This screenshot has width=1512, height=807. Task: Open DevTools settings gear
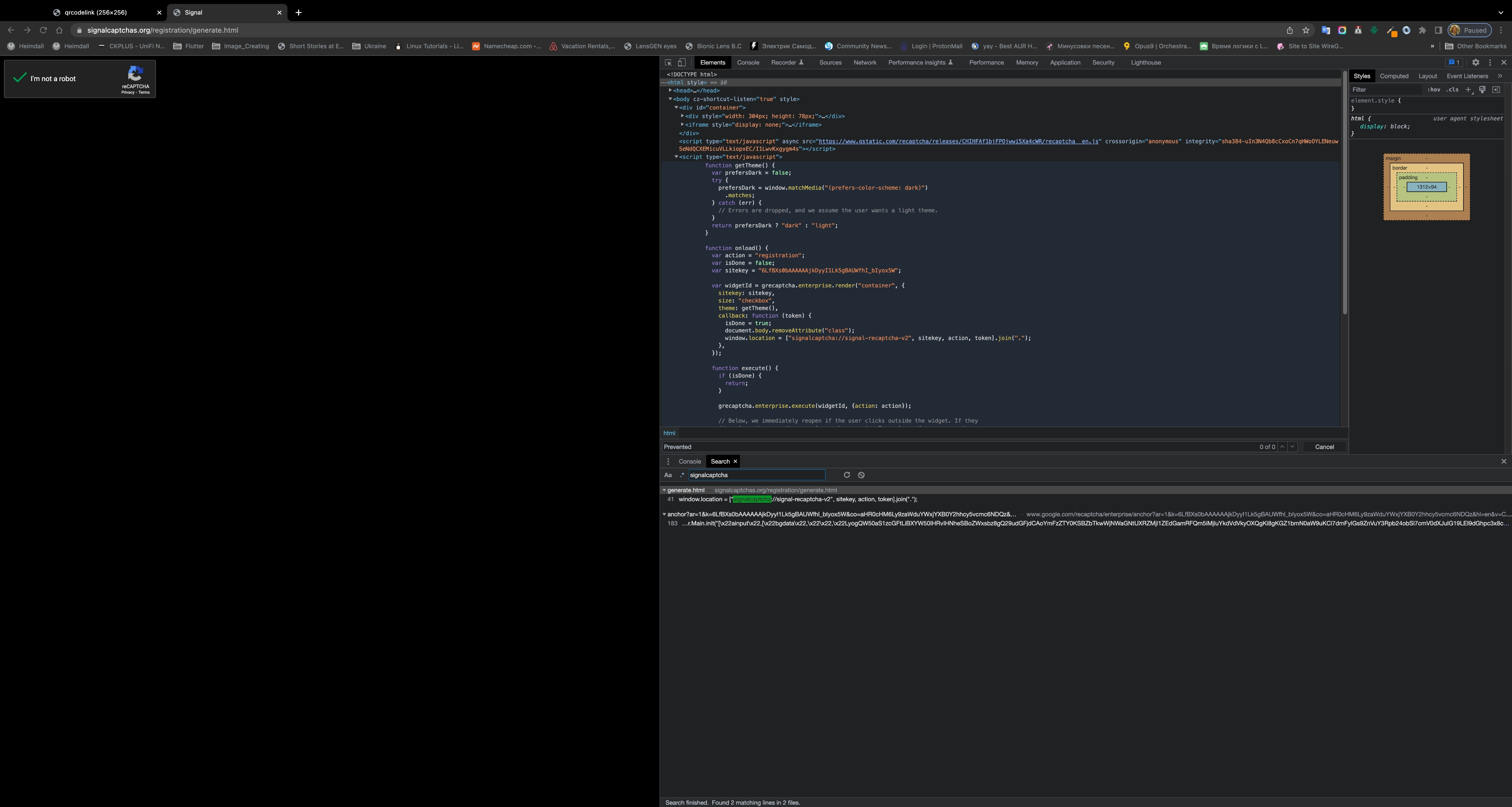1476,62
